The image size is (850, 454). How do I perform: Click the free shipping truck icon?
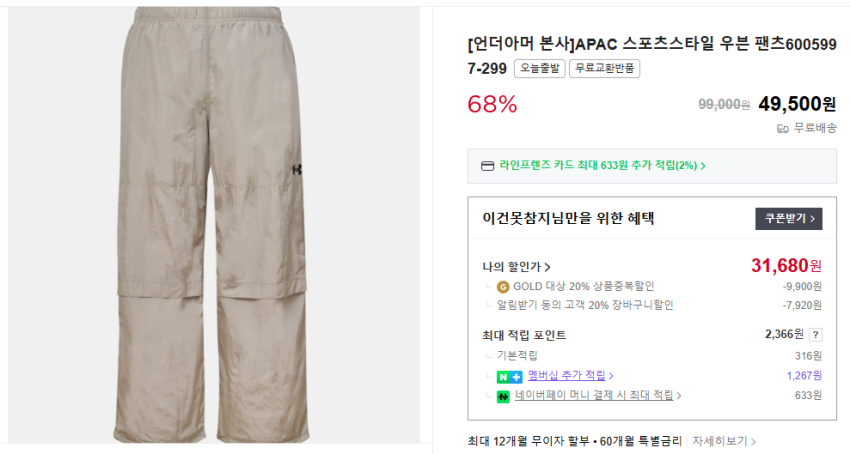[x=782, y=128]
